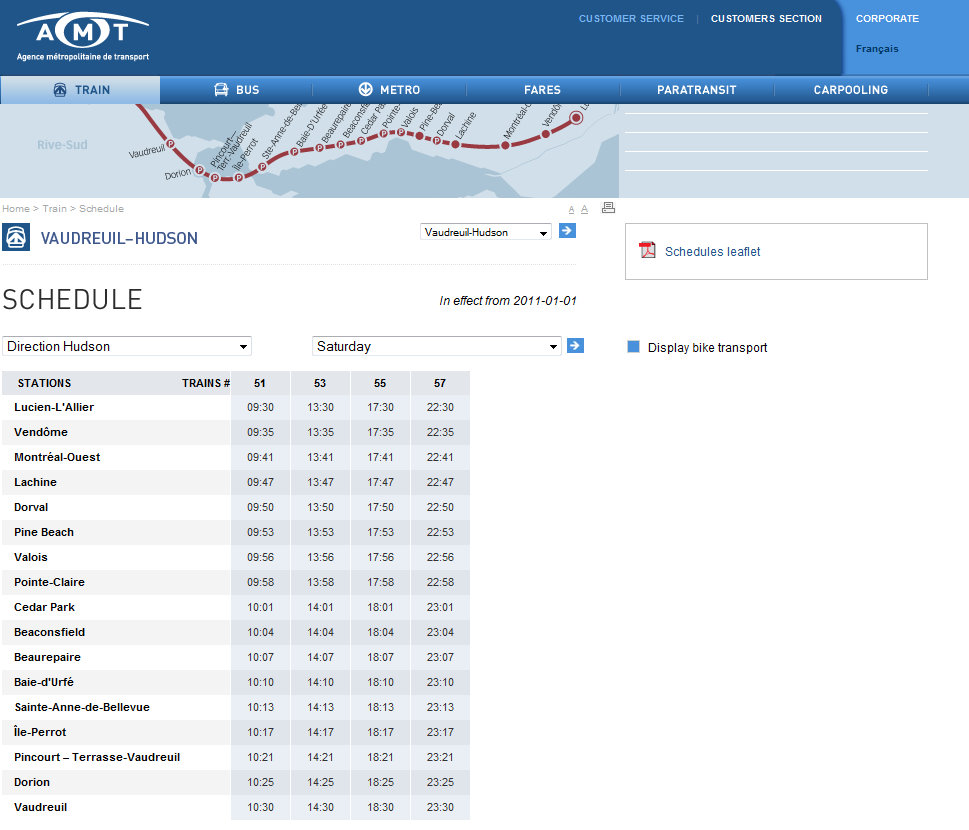
Task: Click the Dorion station marker on map
Action: click(200, 170)
